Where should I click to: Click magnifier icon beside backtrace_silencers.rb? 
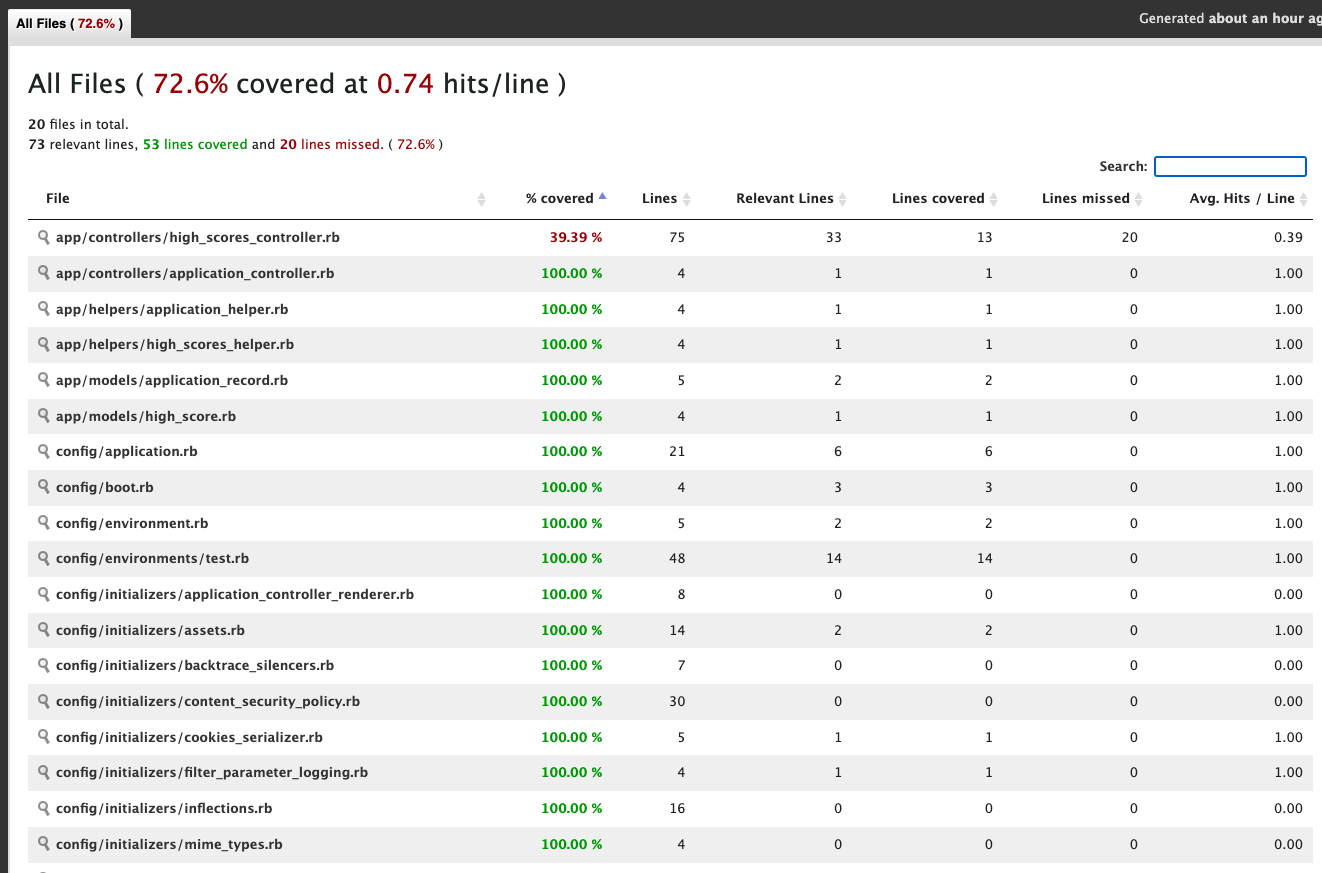coord(43,665)
